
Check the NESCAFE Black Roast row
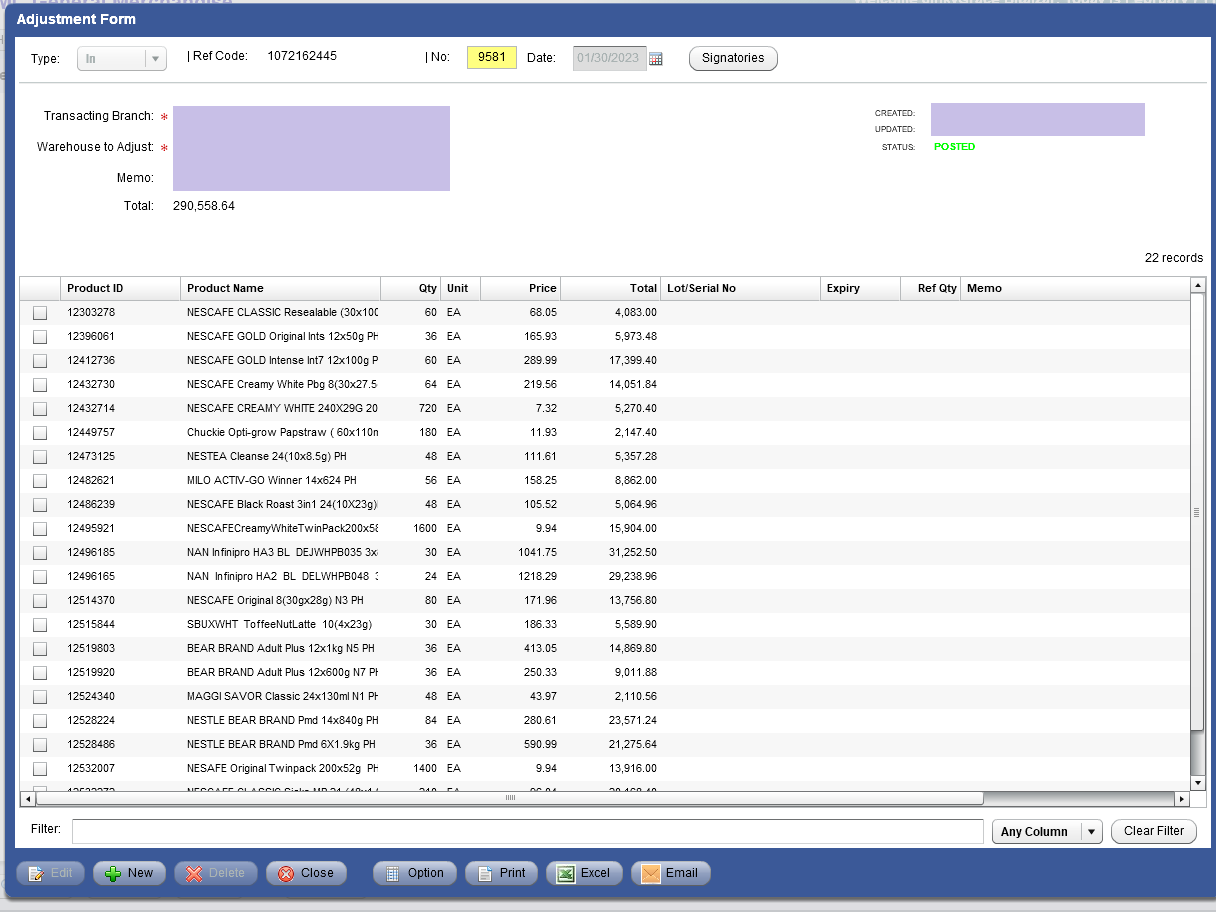pos(40,505)
